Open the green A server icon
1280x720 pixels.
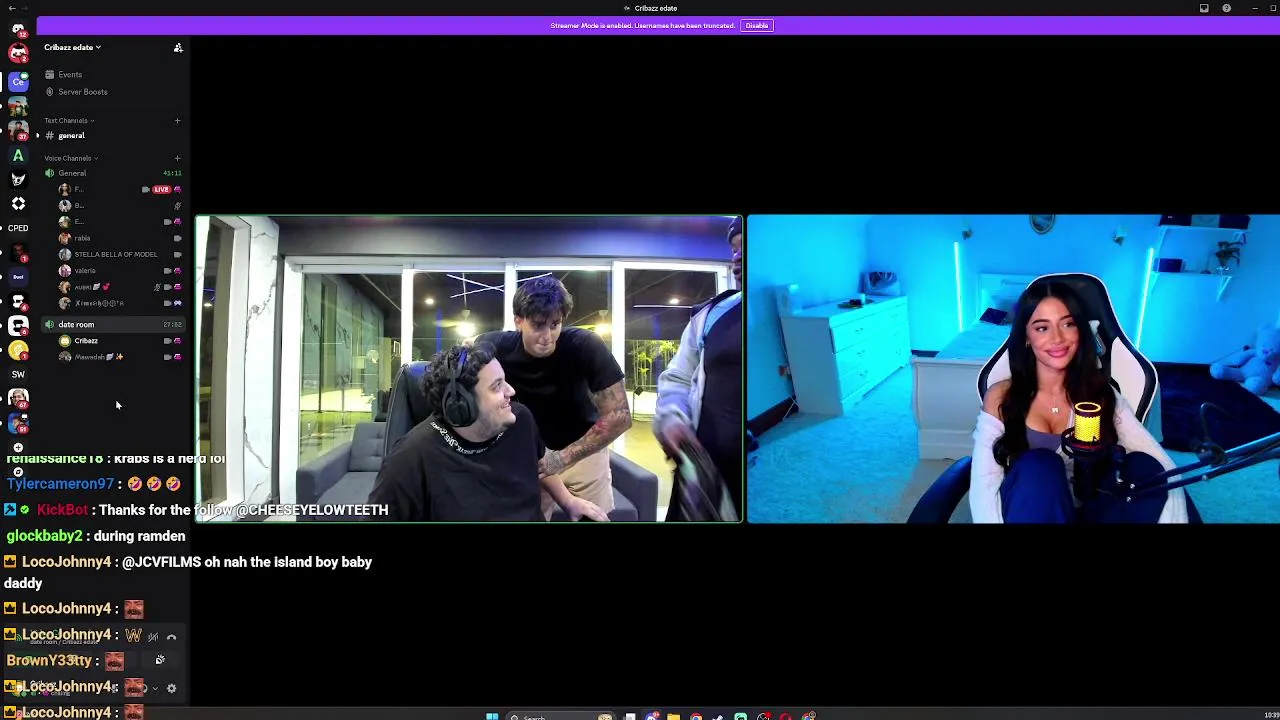click(x=18, y=156)
